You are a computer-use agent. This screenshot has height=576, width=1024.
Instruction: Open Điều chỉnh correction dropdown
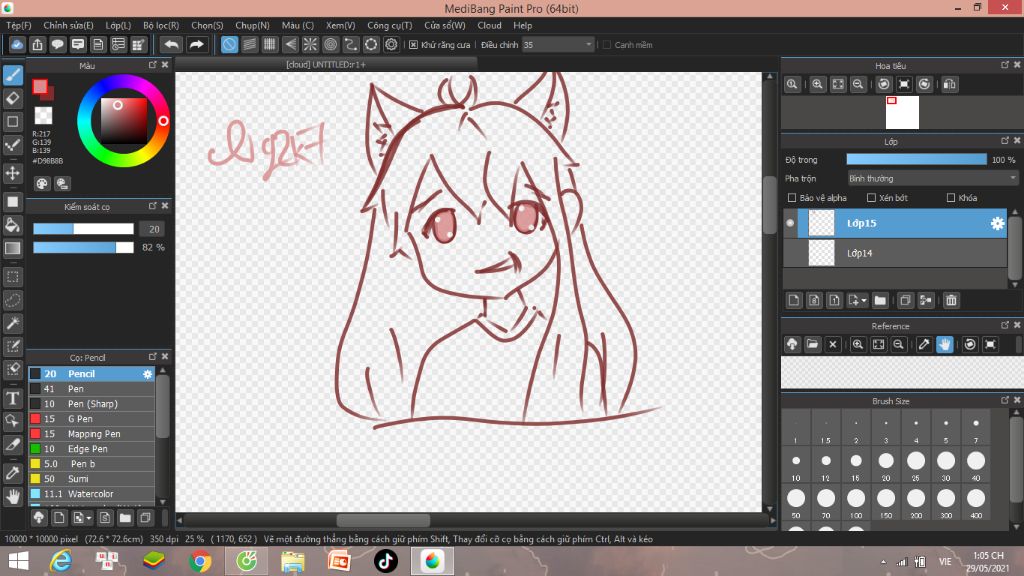pos(558,45)
